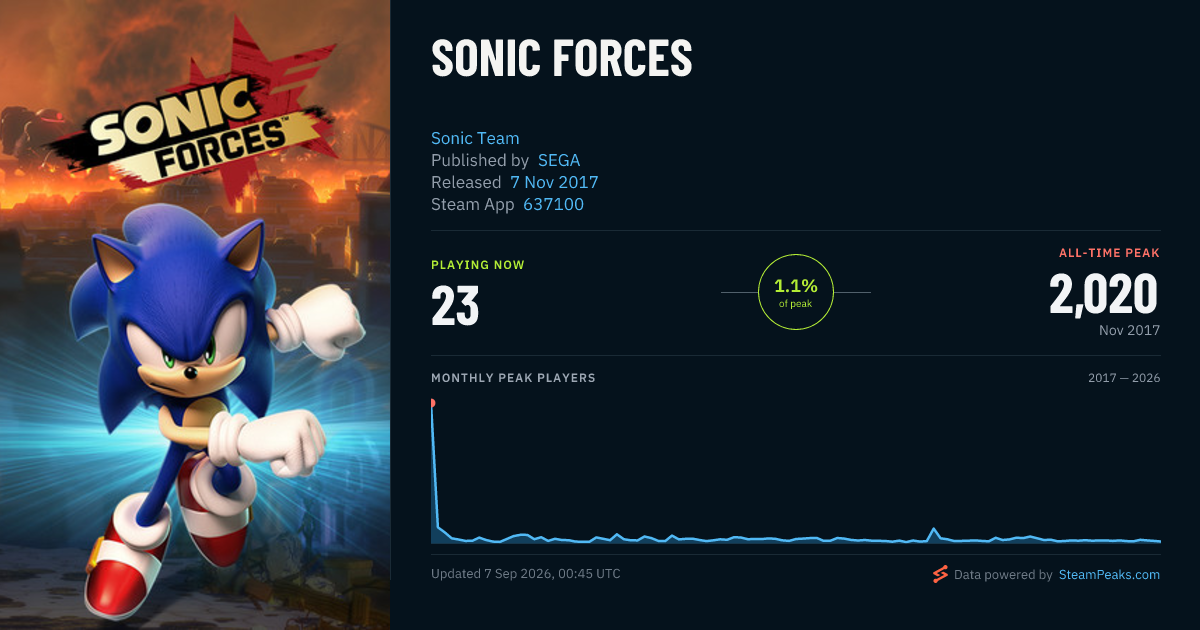The height and width of the screenshot is (630, 1200).
Task: Click the SONIC FORCES title heading
Action: click(562, 59)
